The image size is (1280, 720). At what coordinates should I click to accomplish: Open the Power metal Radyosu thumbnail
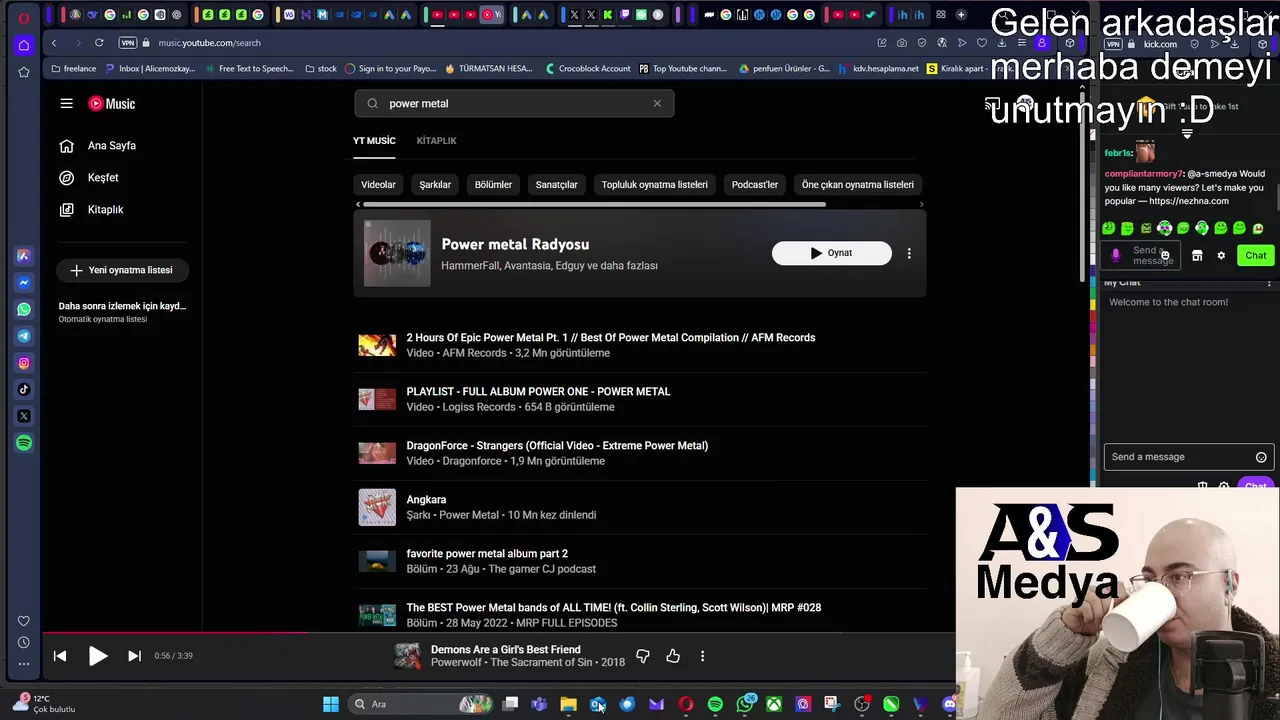(397, 253)
